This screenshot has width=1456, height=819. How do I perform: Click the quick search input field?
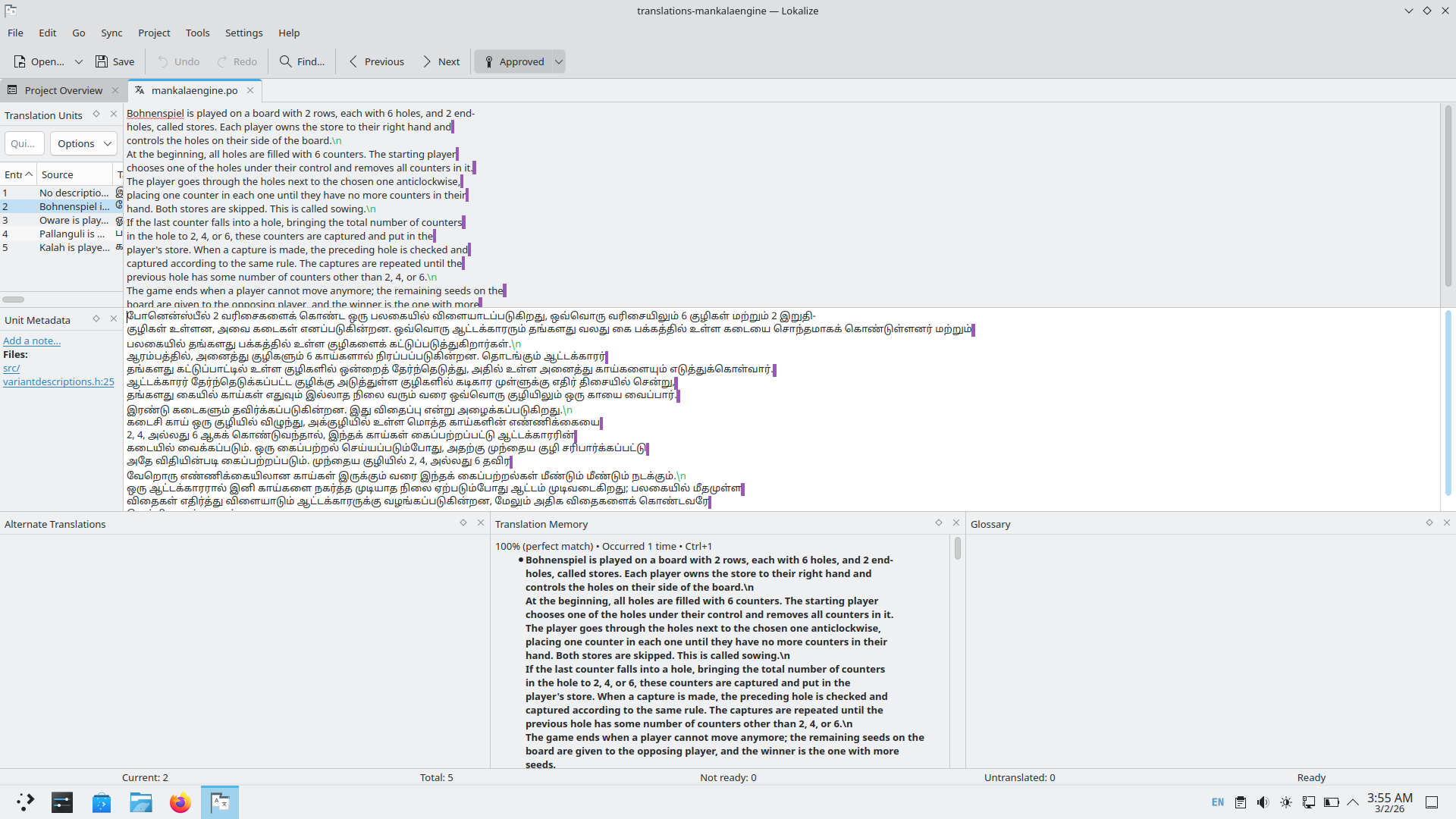23,143
